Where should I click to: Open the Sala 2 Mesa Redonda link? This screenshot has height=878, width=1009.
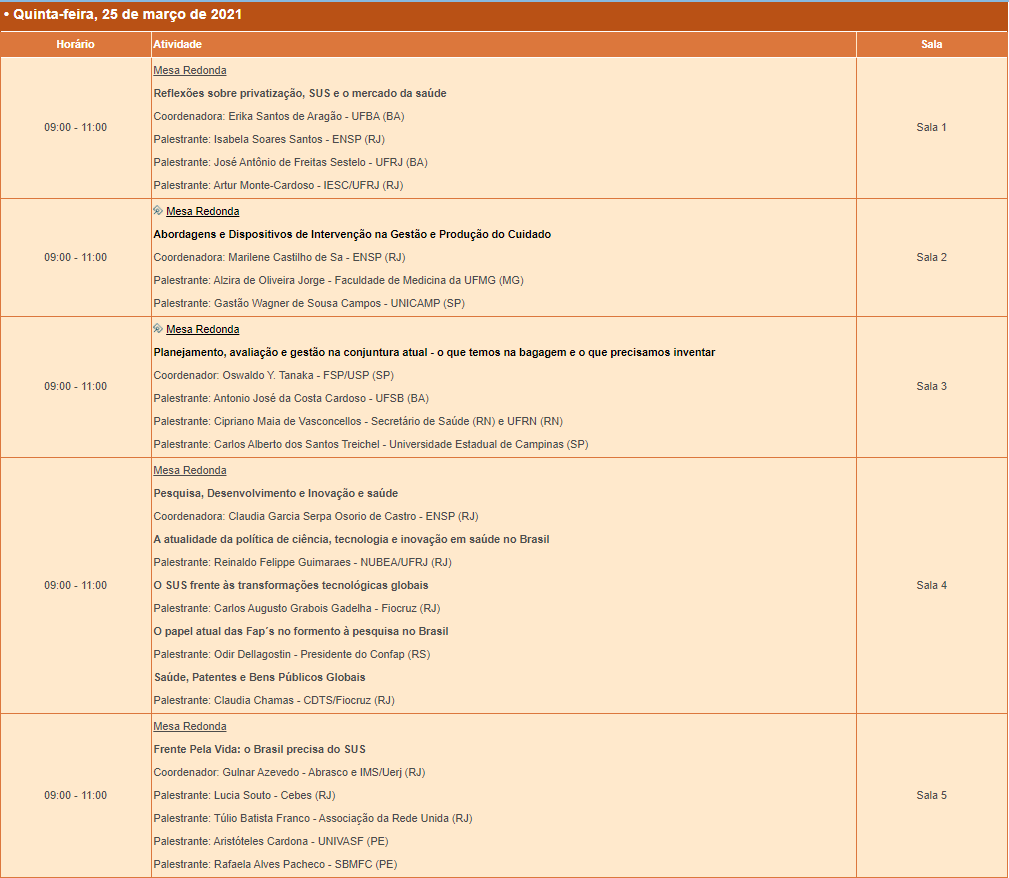click(203, 211)
